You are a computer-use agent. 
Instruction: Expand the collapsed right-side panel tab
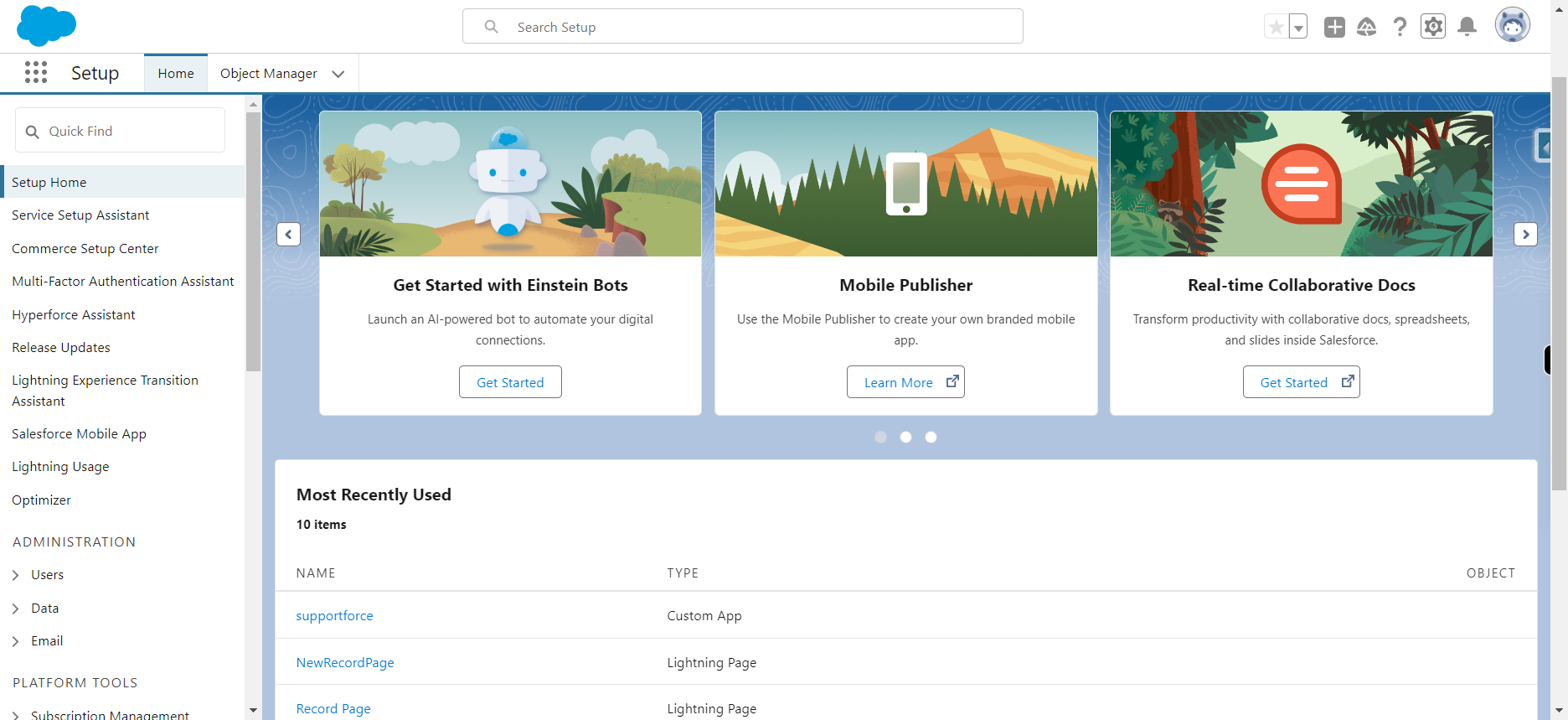coord(1543,146)
